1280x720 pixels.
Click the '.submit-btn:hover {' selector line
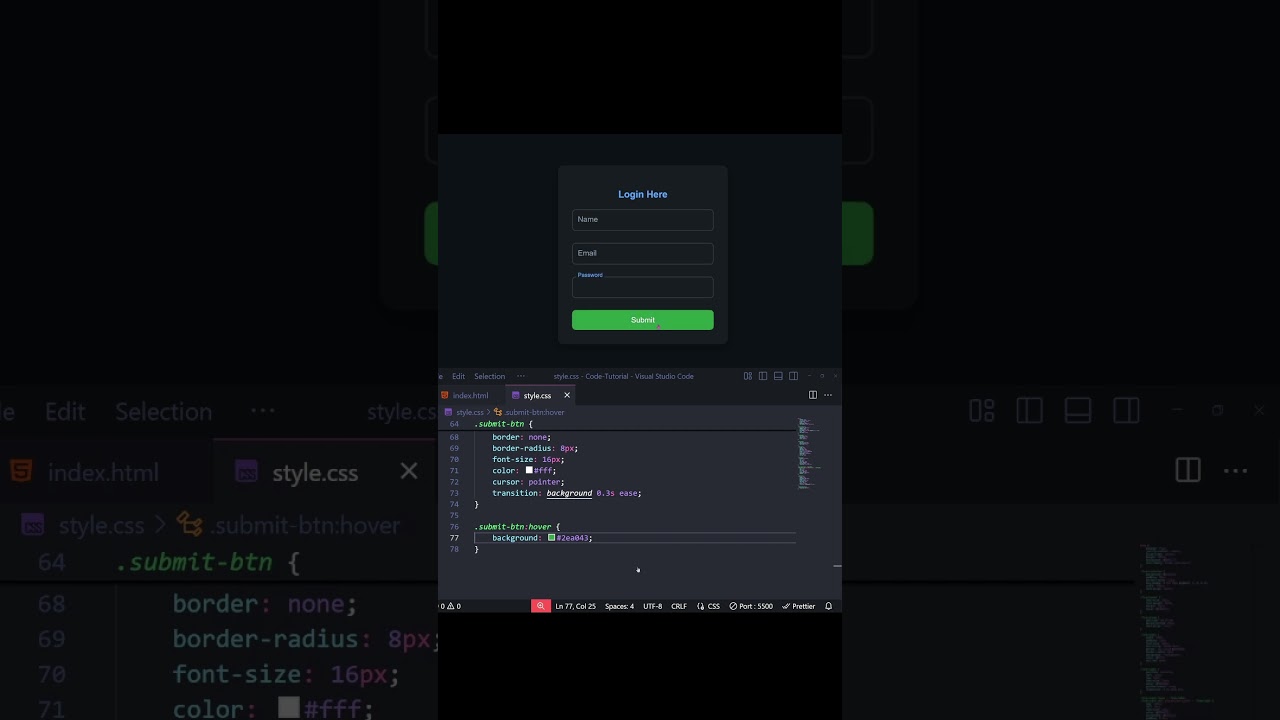[517, 527]
